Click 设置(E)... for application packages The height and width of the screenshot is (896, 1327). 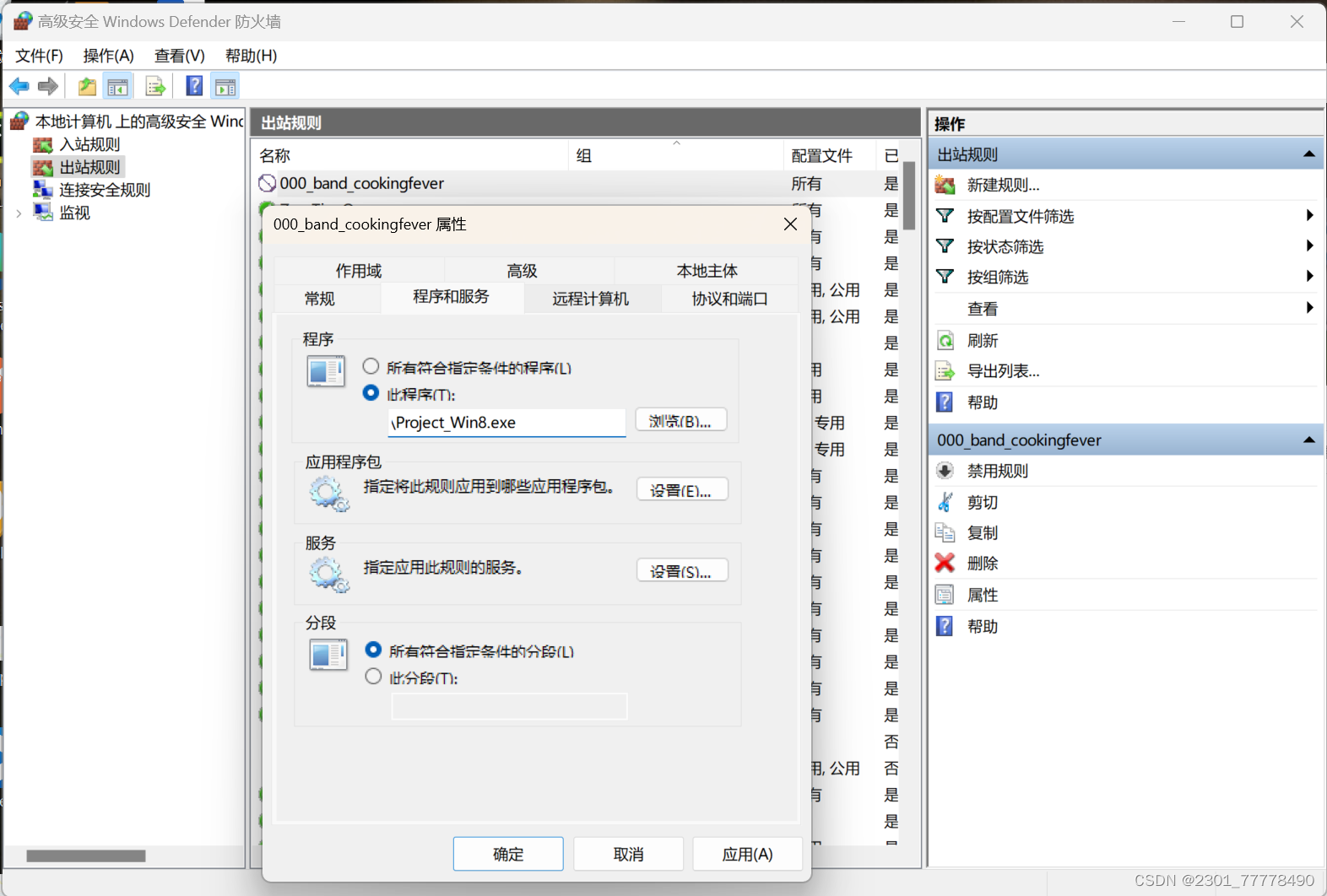click(x=682, y=489)
